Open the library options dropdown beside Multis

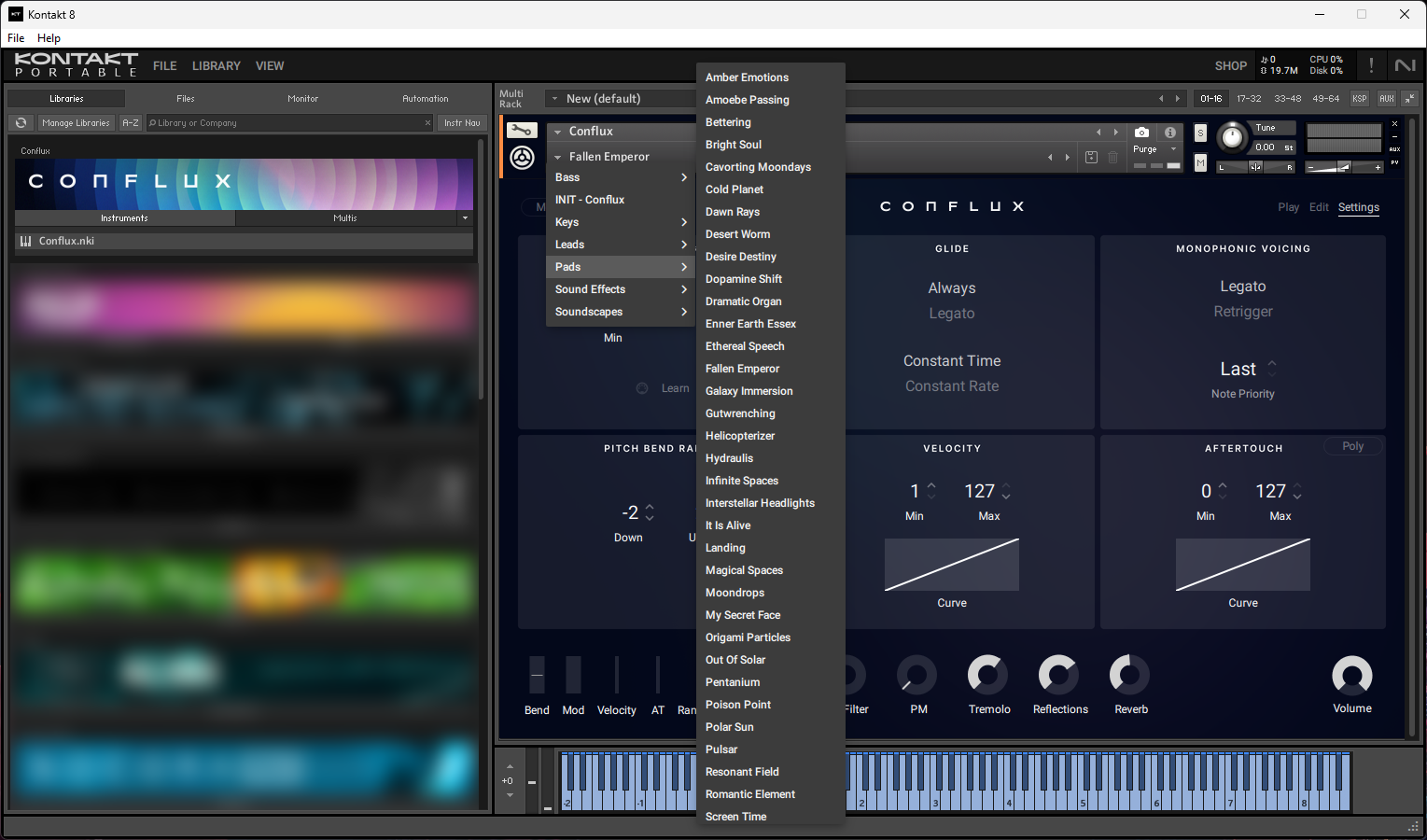click(465, 218)
